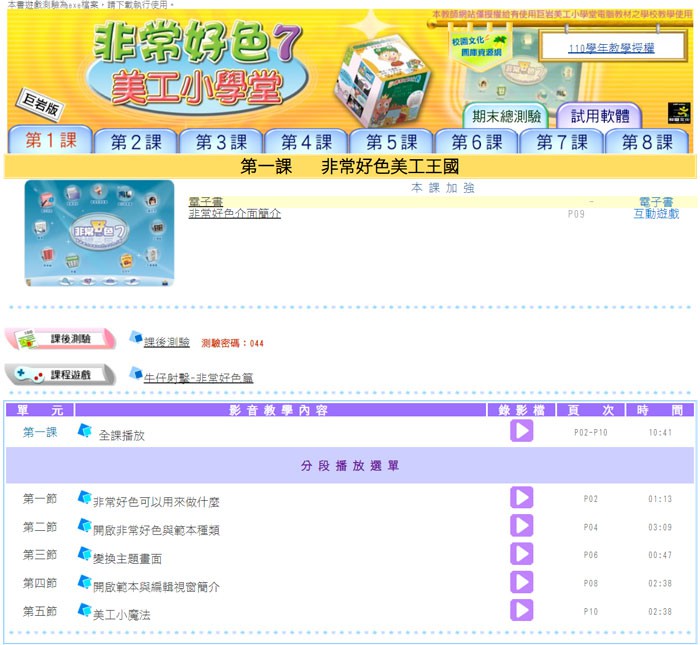Play the 變換主題畫面 recording
Viewport: 700px width, 645px height.
(x=521, y=554)
